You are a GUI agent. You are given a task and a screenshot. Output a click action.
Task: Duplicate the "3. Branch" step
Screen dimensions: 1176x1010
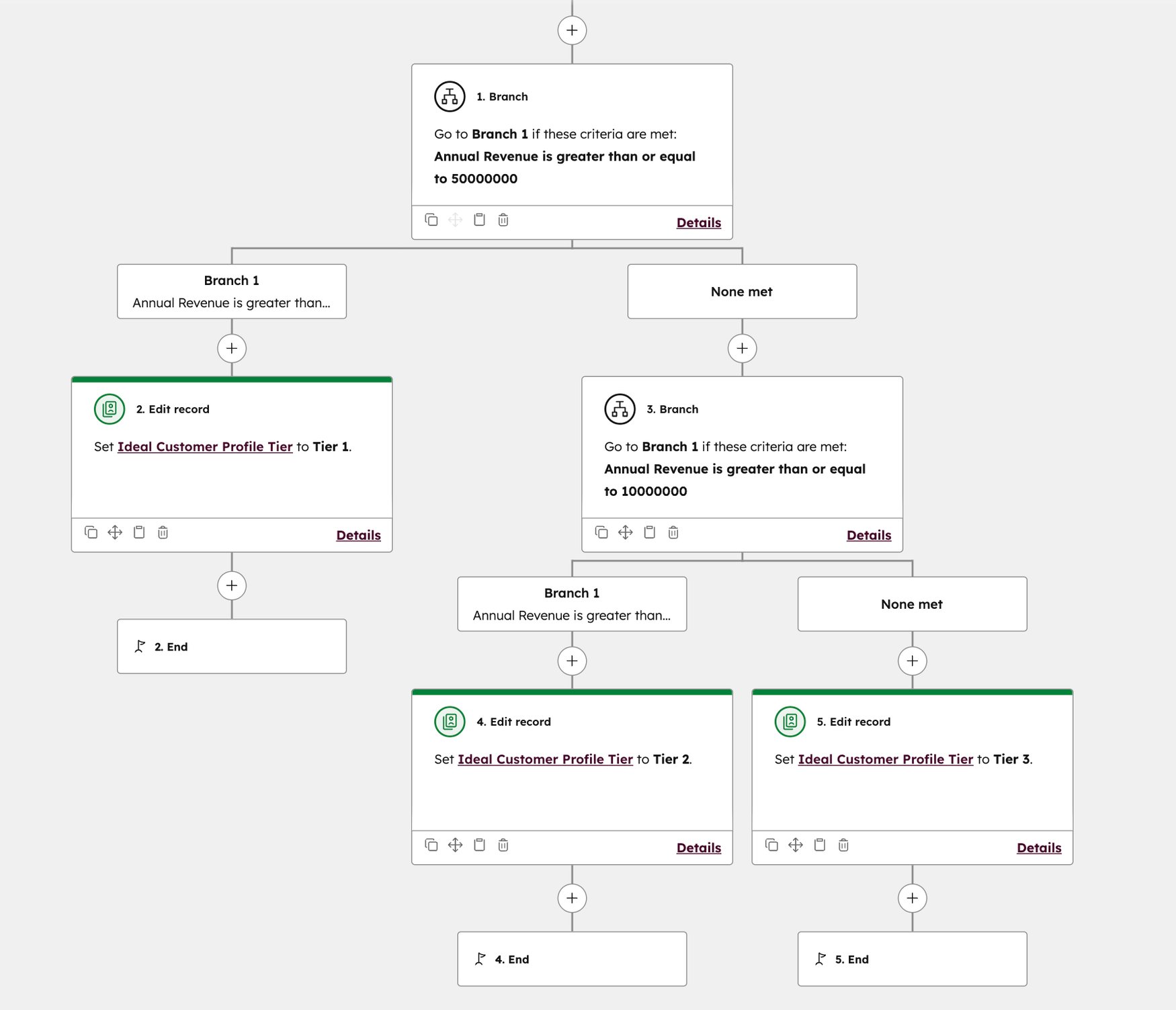click(602, 532)
